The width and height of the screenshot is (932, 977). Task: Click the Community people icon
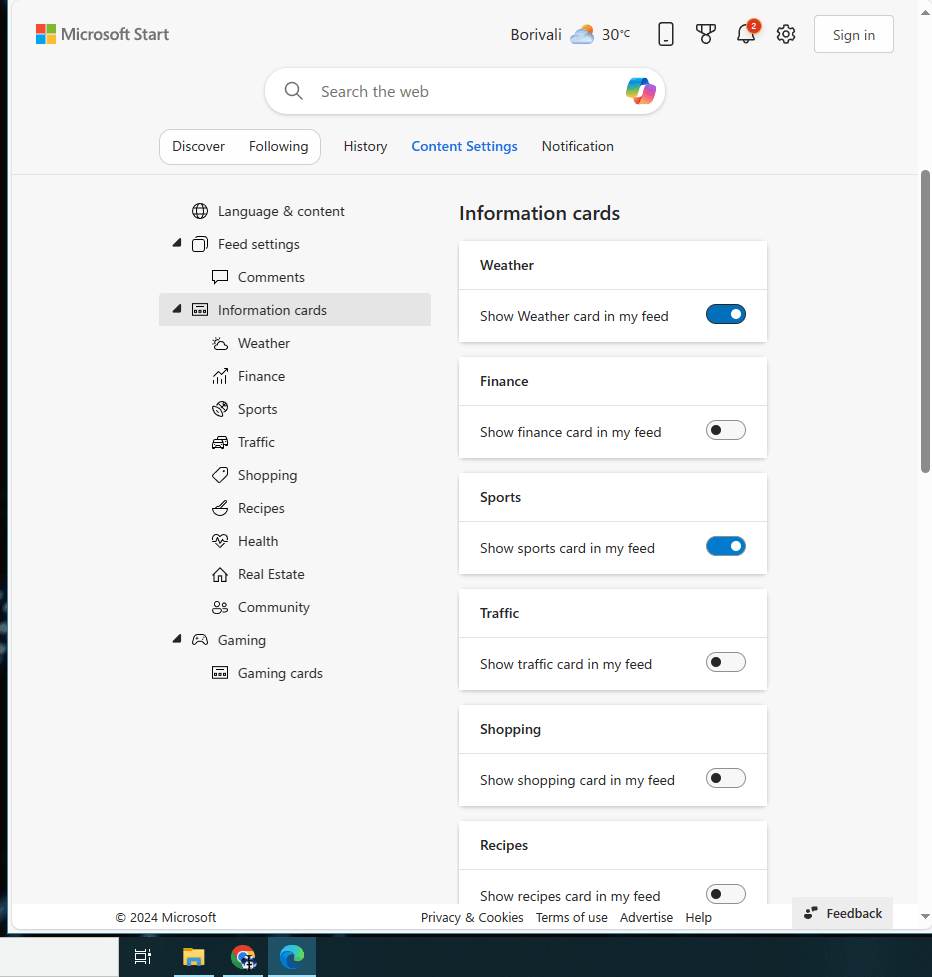[x=220, y=608]
